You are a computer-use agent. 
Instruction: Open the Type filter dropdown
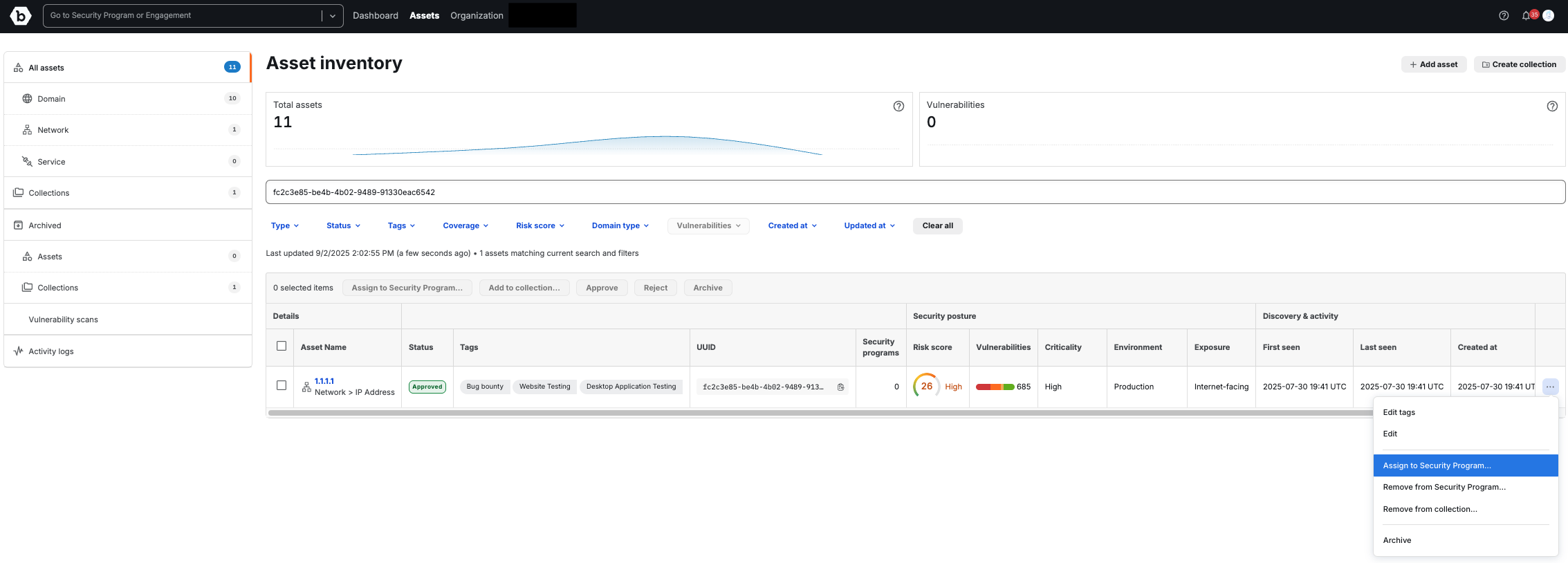tap(285, 225)
